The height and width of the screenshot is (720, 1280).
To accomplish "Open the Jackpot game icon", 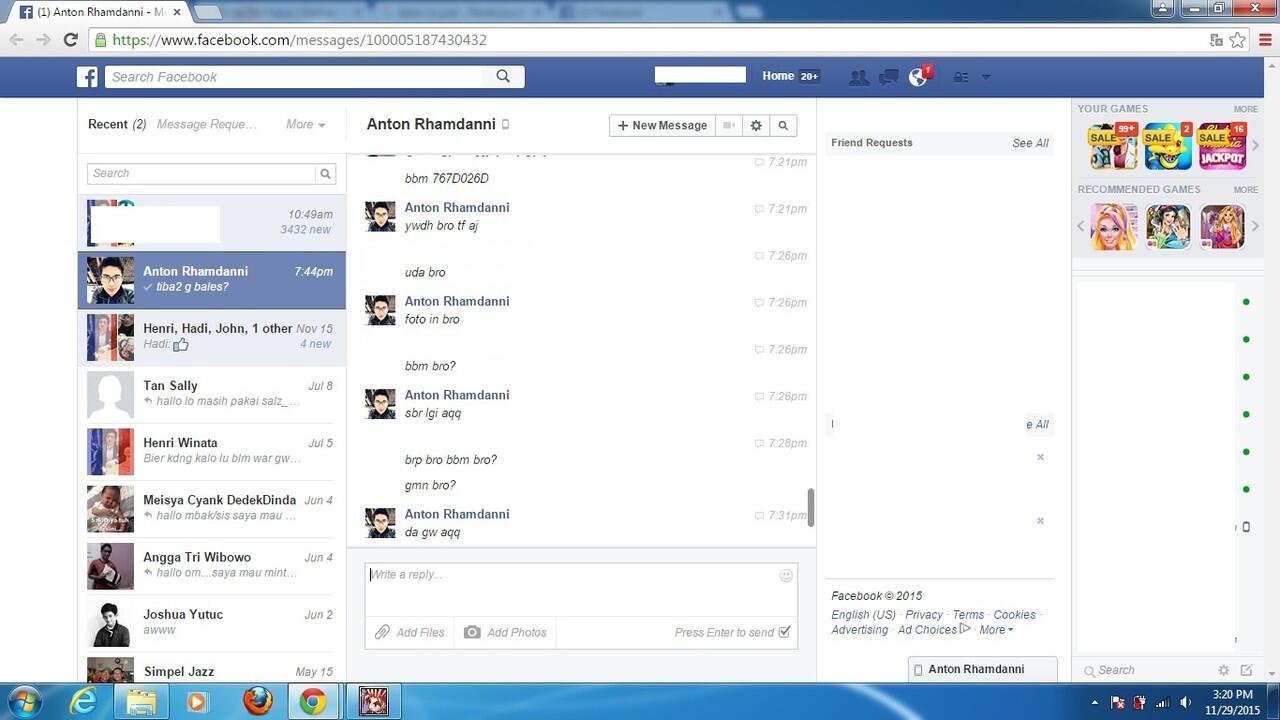I will (1222, 146).
